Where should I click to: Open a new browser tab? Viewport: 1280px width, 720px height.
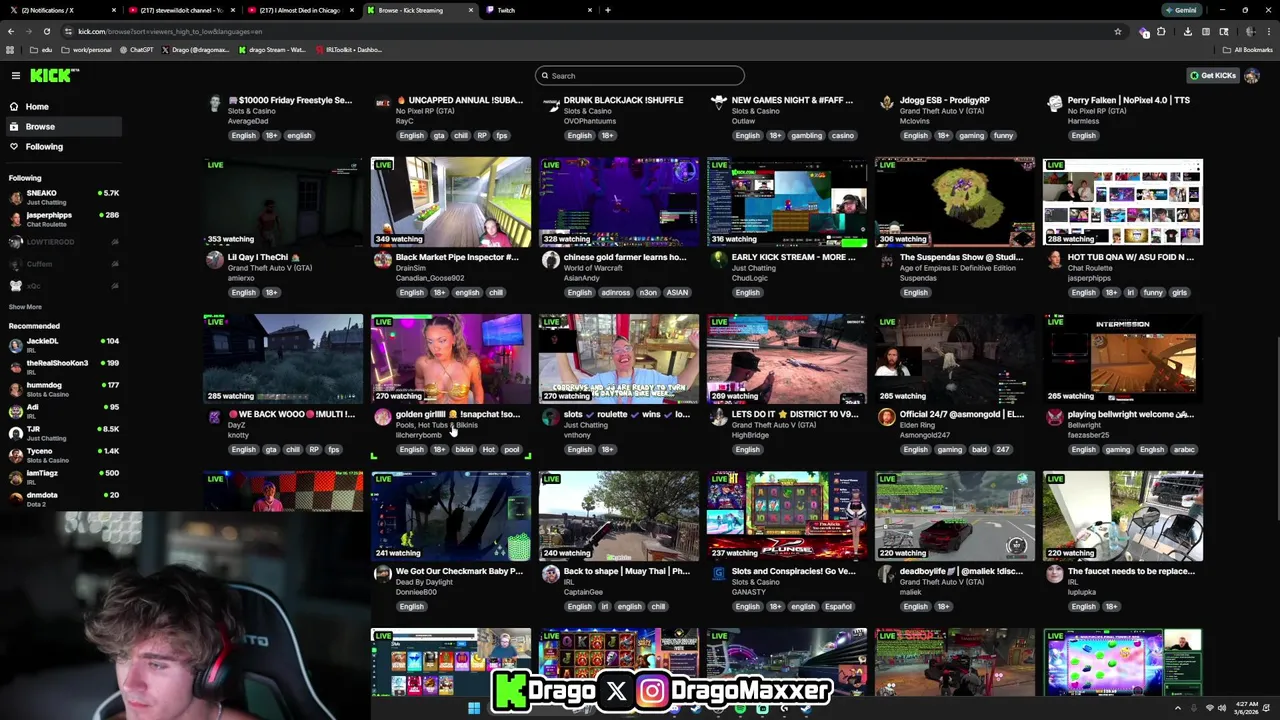(x=608, y=10)
